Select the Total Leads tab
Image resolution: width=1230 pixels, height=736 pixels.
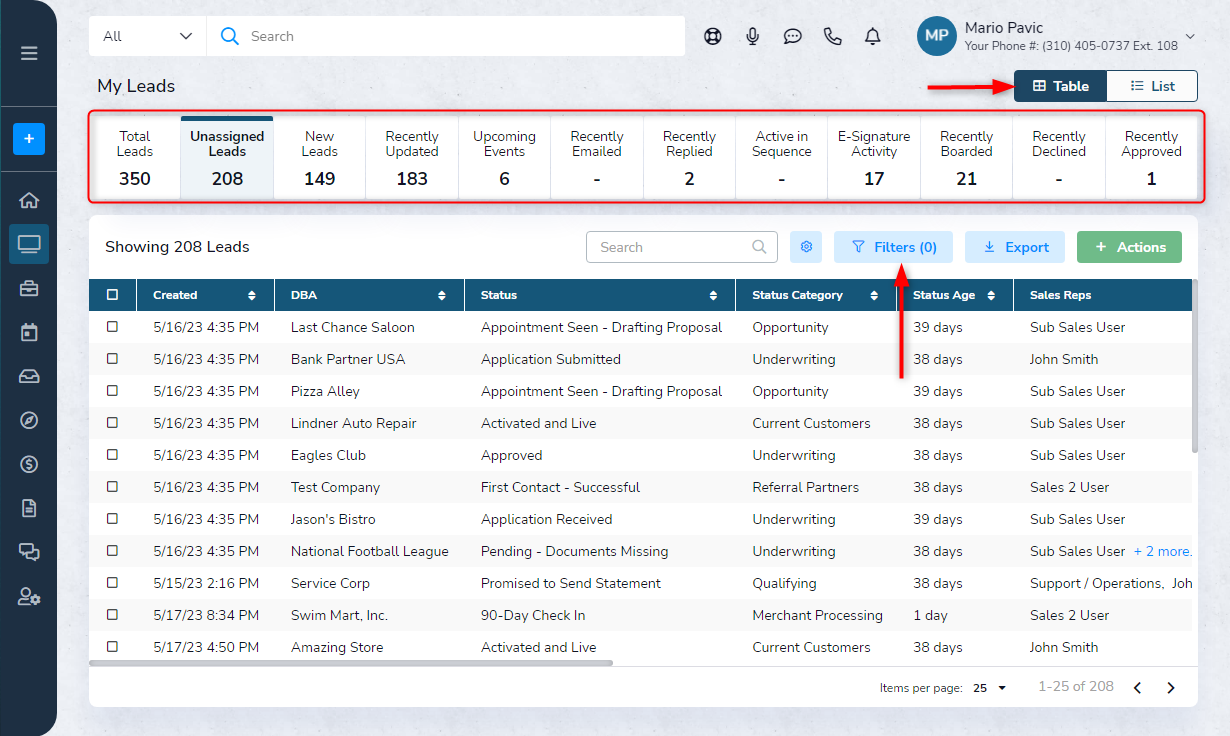pyautogui.click(x=135, y=158)
